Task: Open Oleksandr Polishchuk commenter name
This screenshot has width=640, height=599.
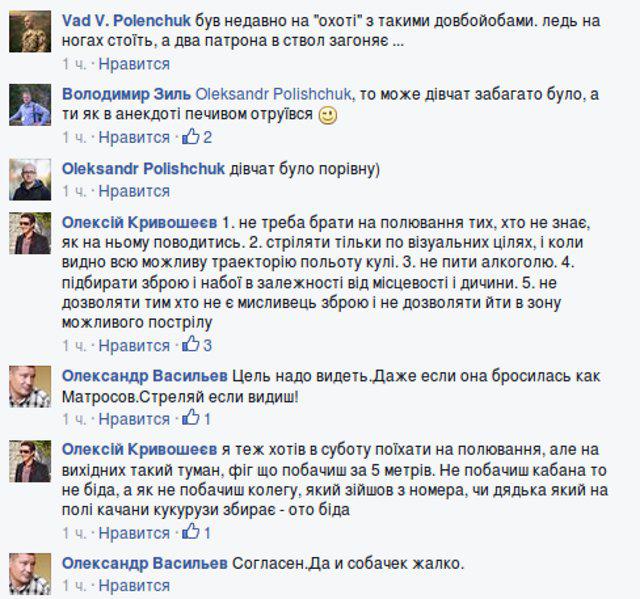Action: point(143,169)
